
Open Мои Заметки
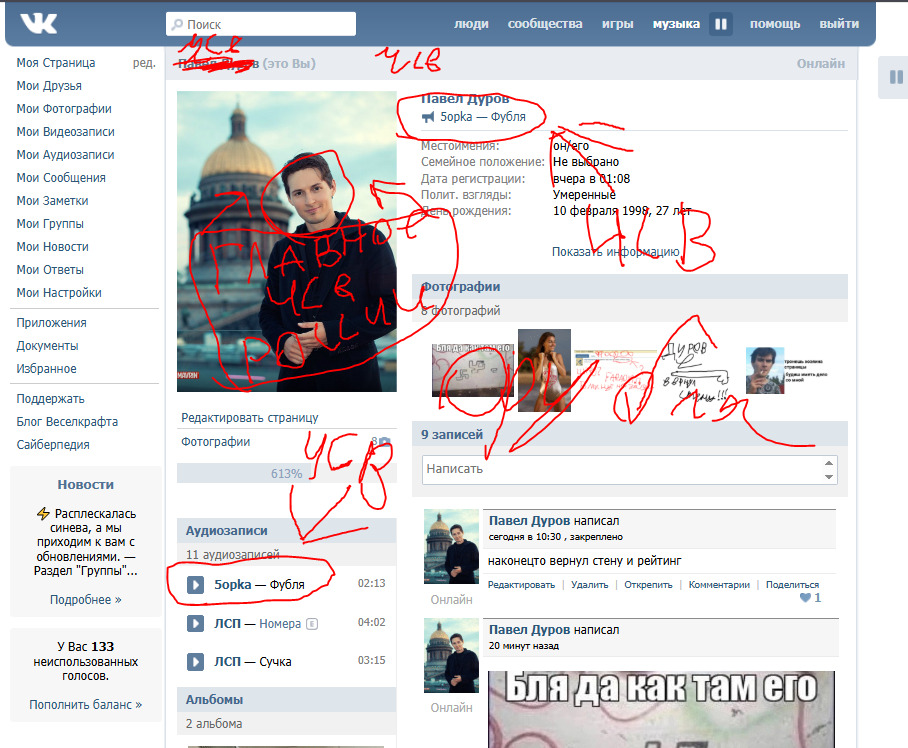(x=52, y=201)
